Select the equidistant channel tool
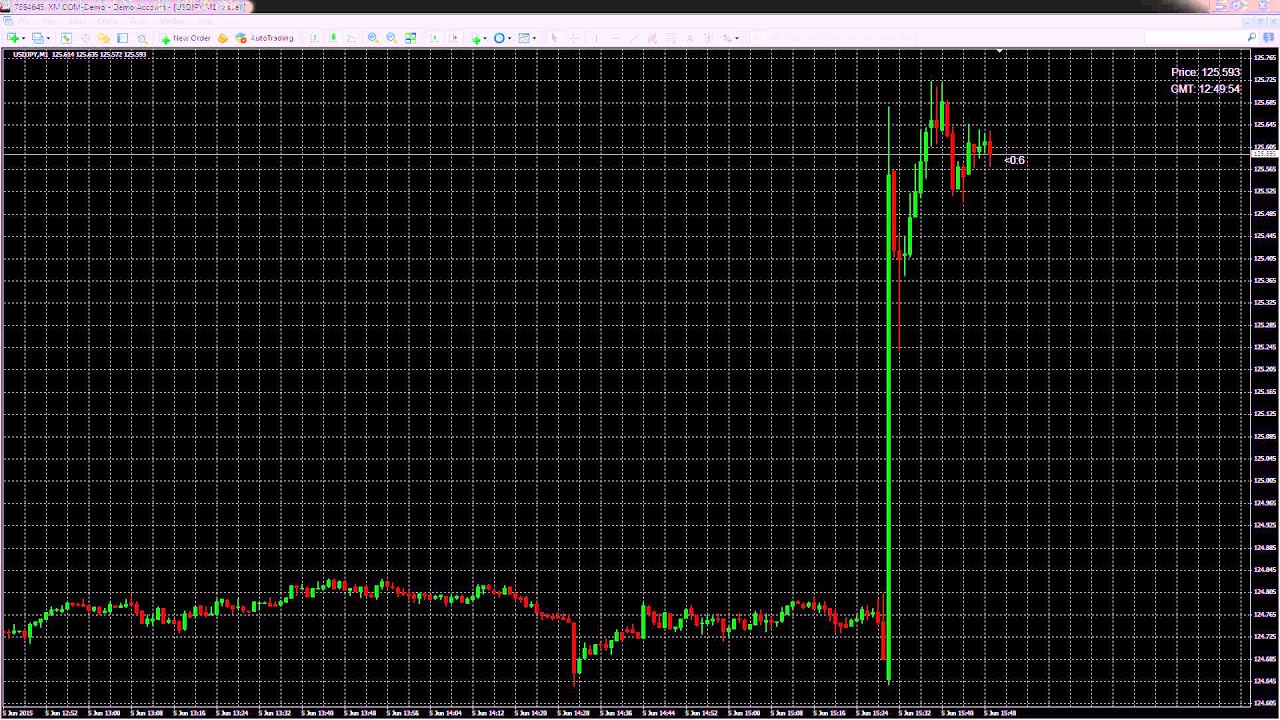 pos(652,38)
